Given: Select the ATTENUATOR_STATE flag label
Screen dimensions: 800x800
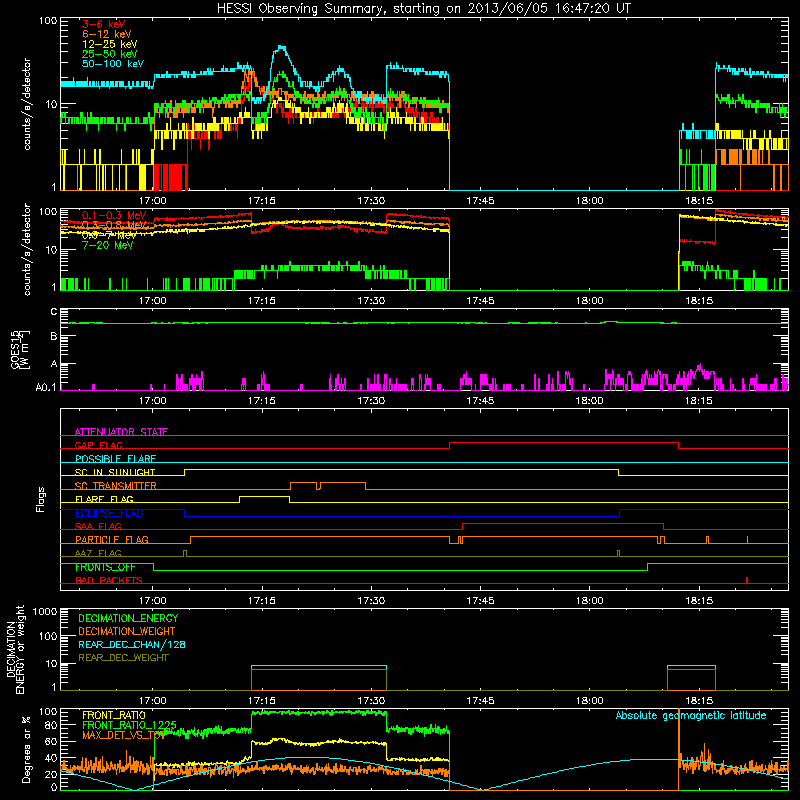Looking at the screenshot, I should (x=121, y=432).
